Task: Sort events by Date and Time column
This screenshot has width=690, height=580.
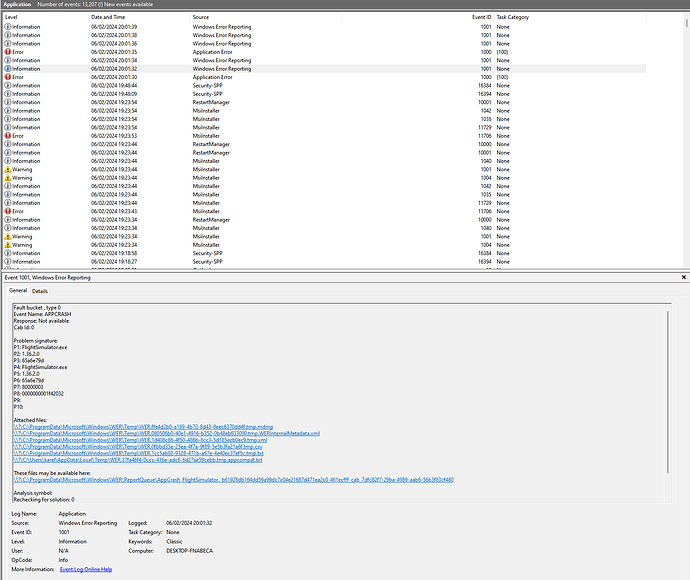Action: (108, 17)
